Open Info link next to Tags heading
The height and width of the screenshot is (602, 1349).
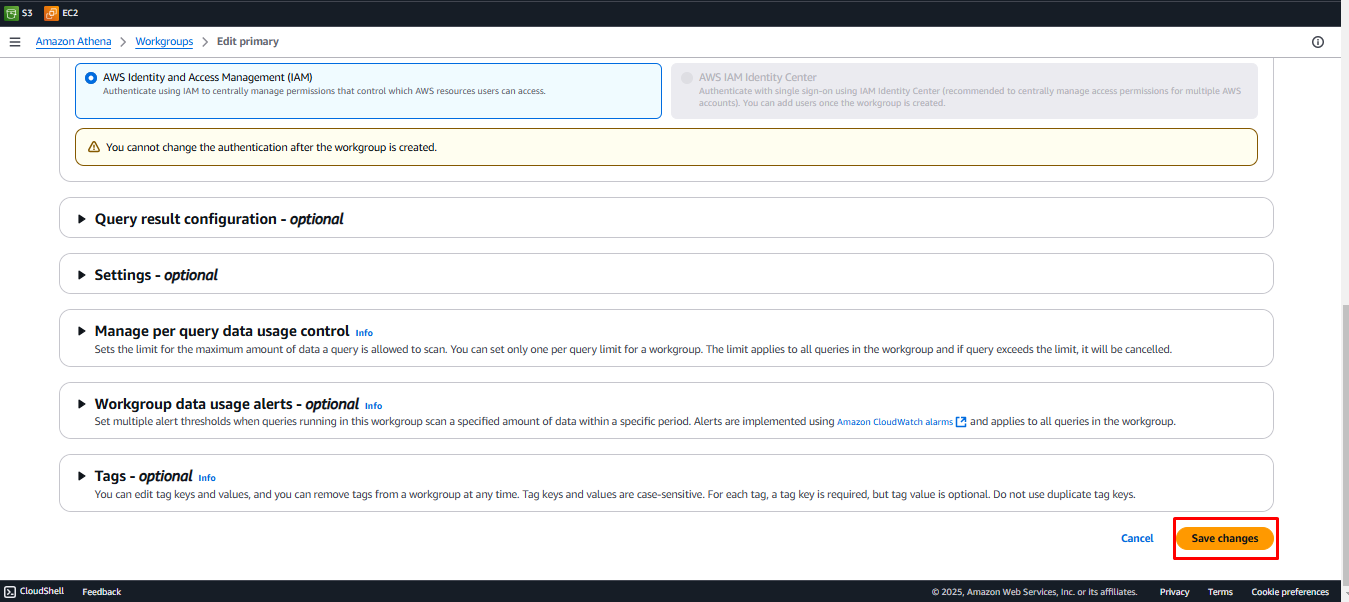207,478
